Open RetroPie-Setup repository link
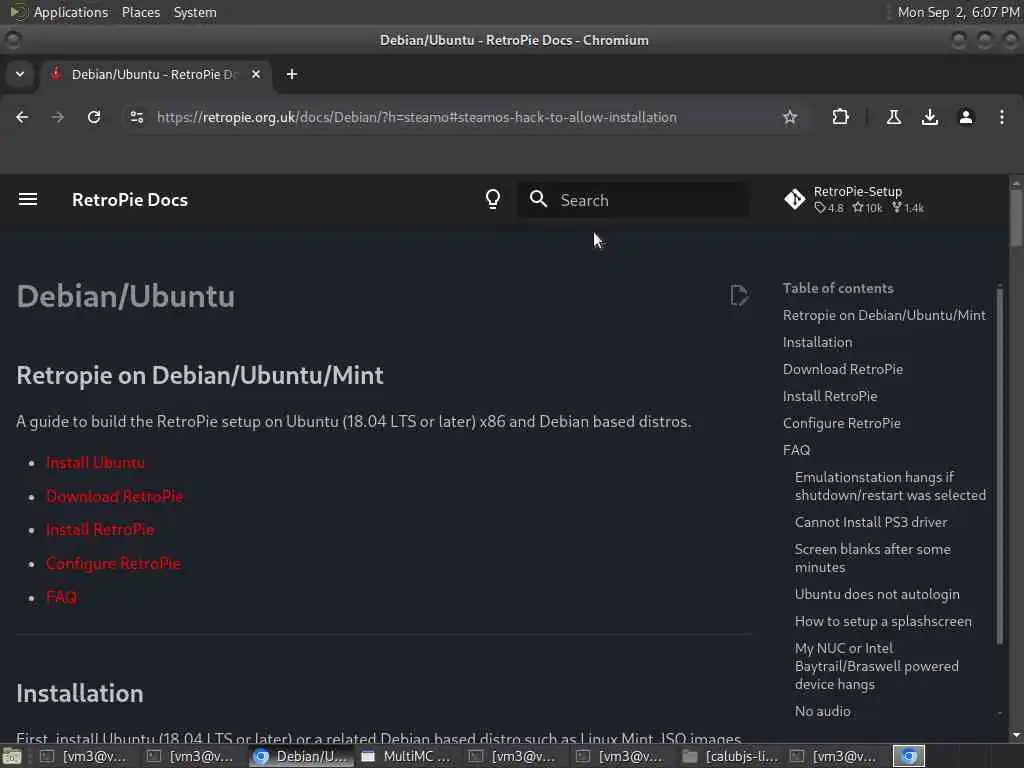Image resolution: width=1024 pixels, height=768 pixels. point(854,199)
